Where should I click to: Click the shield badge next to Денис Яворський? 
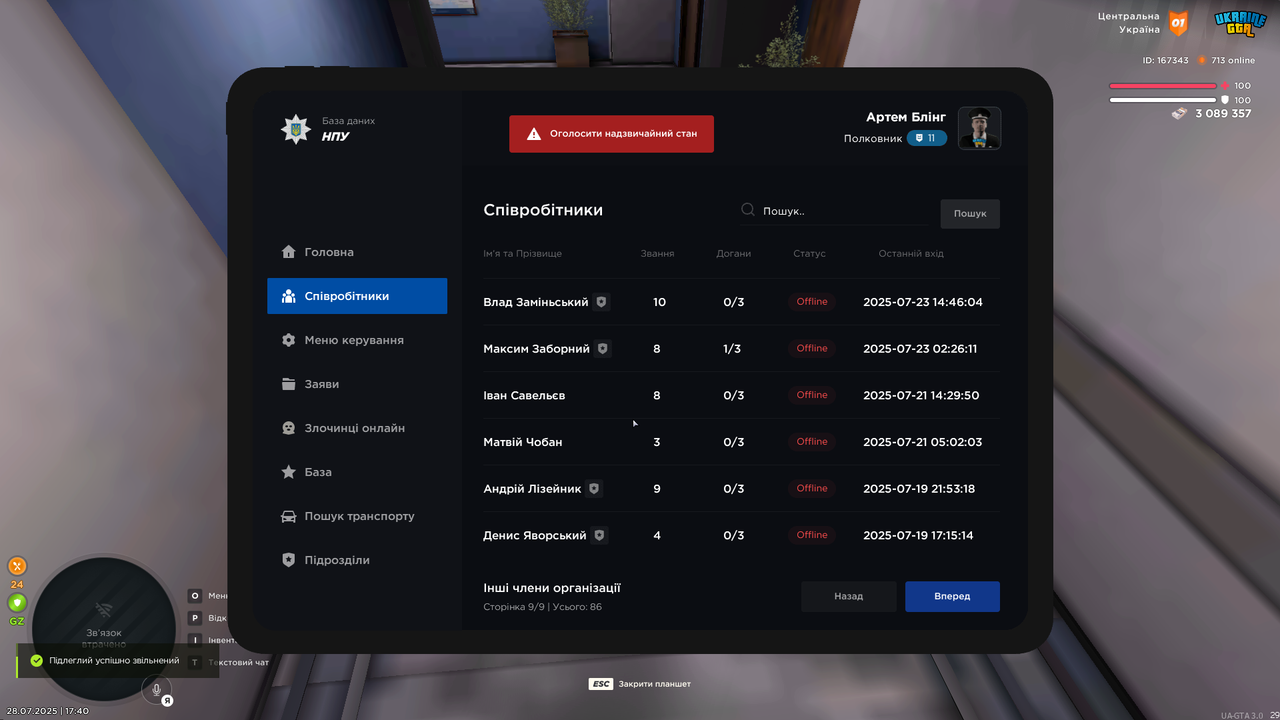[599, 535]
